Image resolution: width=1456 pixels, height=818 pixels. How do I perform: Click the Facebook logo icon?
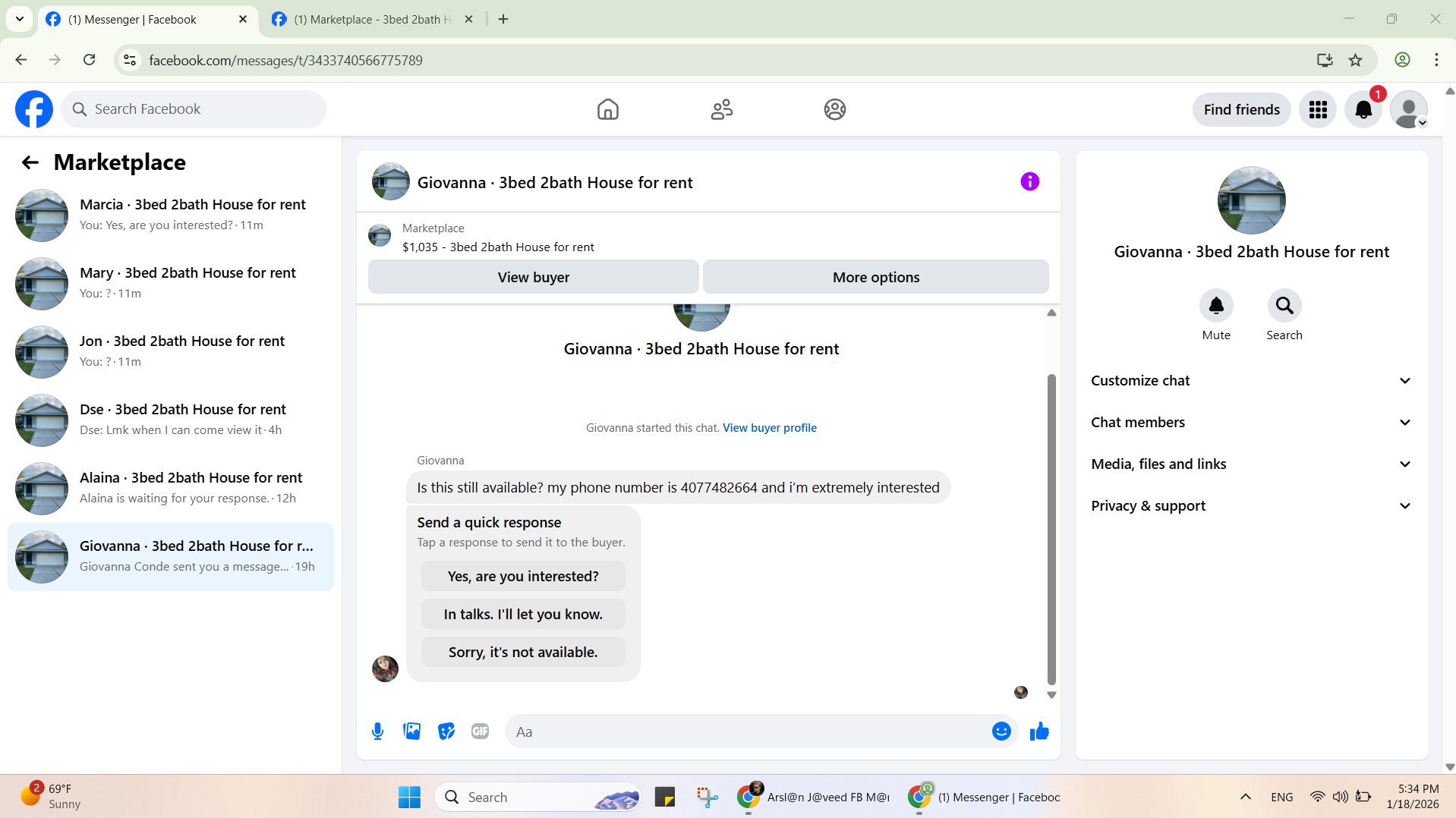click(34, 109)
